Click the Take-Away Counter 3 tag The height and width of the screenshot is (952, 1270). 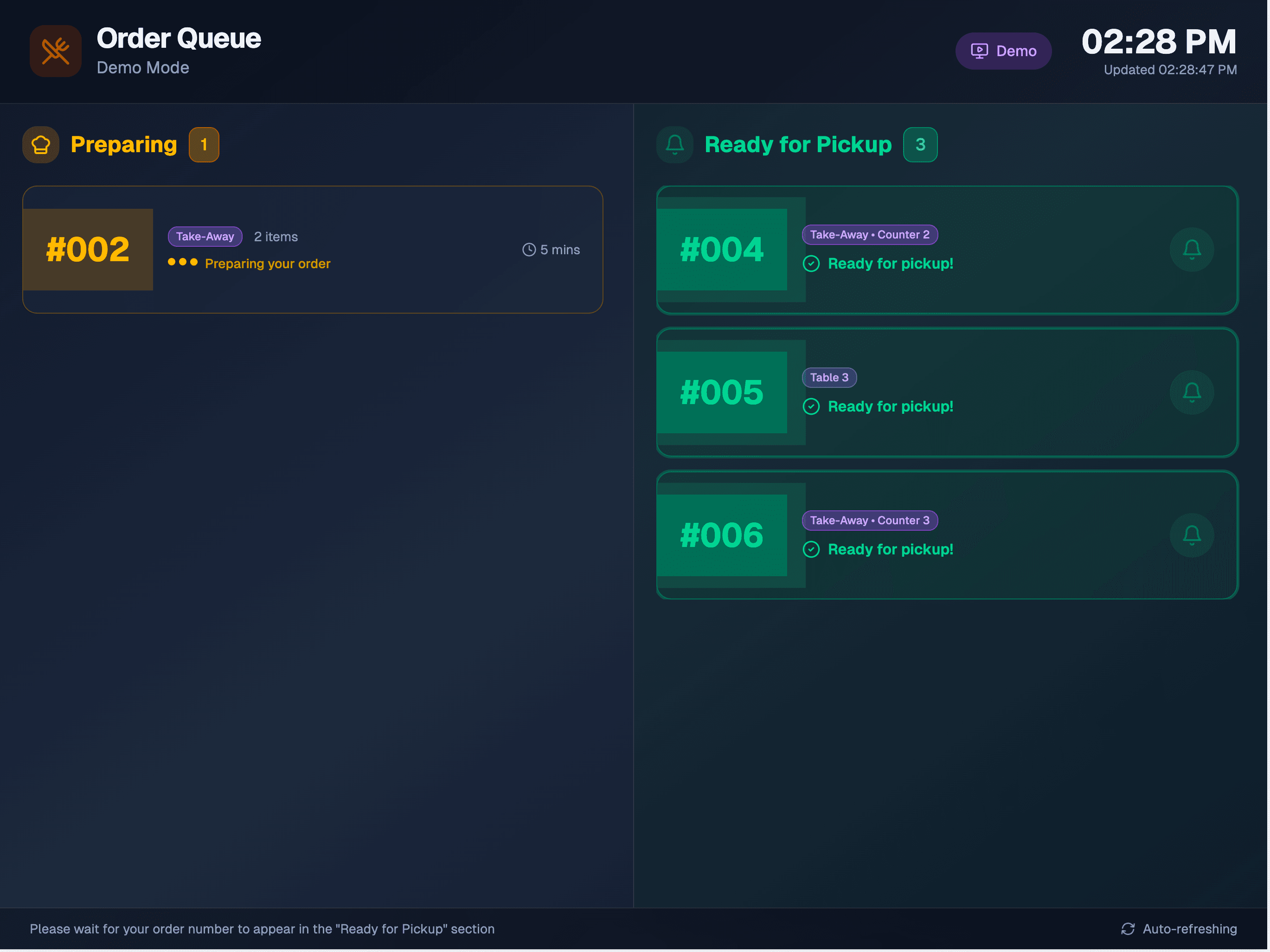click(x=869, y=521)
